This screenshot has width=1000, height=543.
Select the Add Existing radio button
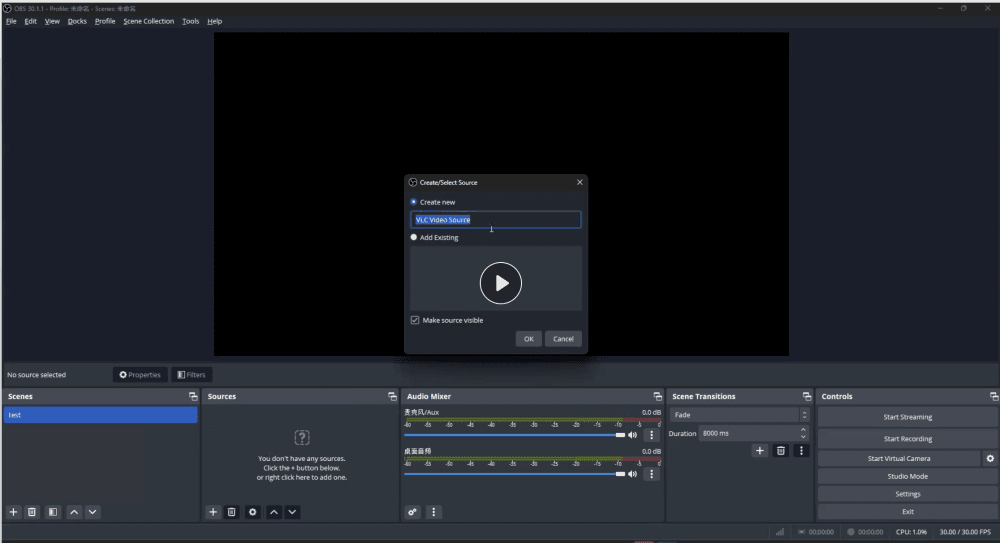414,237
